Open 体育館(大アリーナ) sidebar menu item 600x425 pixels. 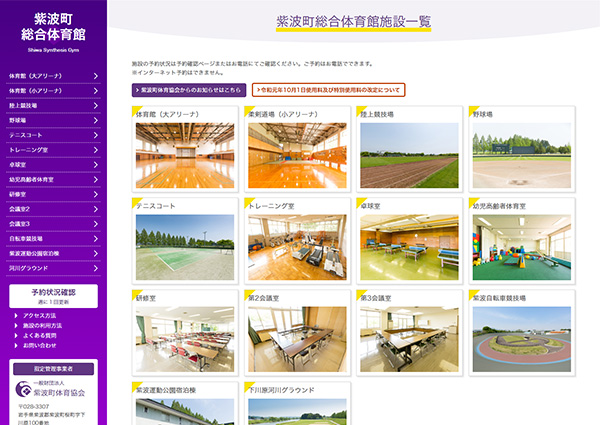coord(53,76)
